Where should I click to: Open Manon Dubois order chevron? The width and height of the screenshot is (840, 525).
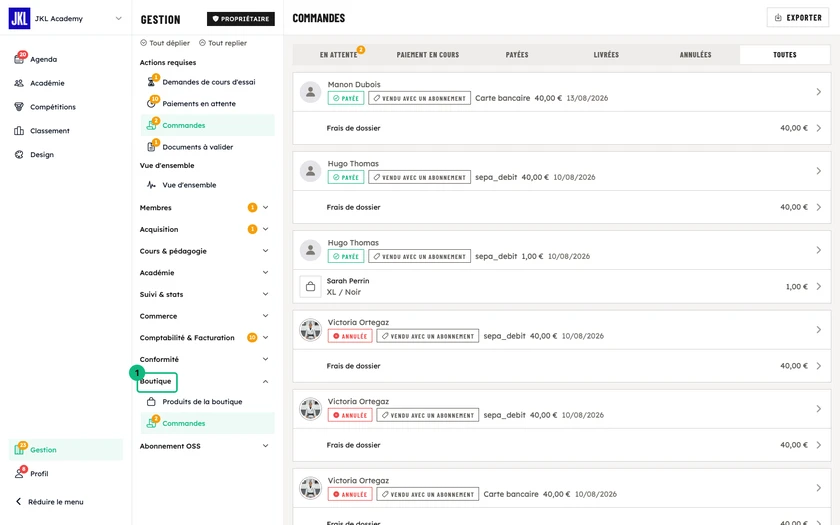819,92
